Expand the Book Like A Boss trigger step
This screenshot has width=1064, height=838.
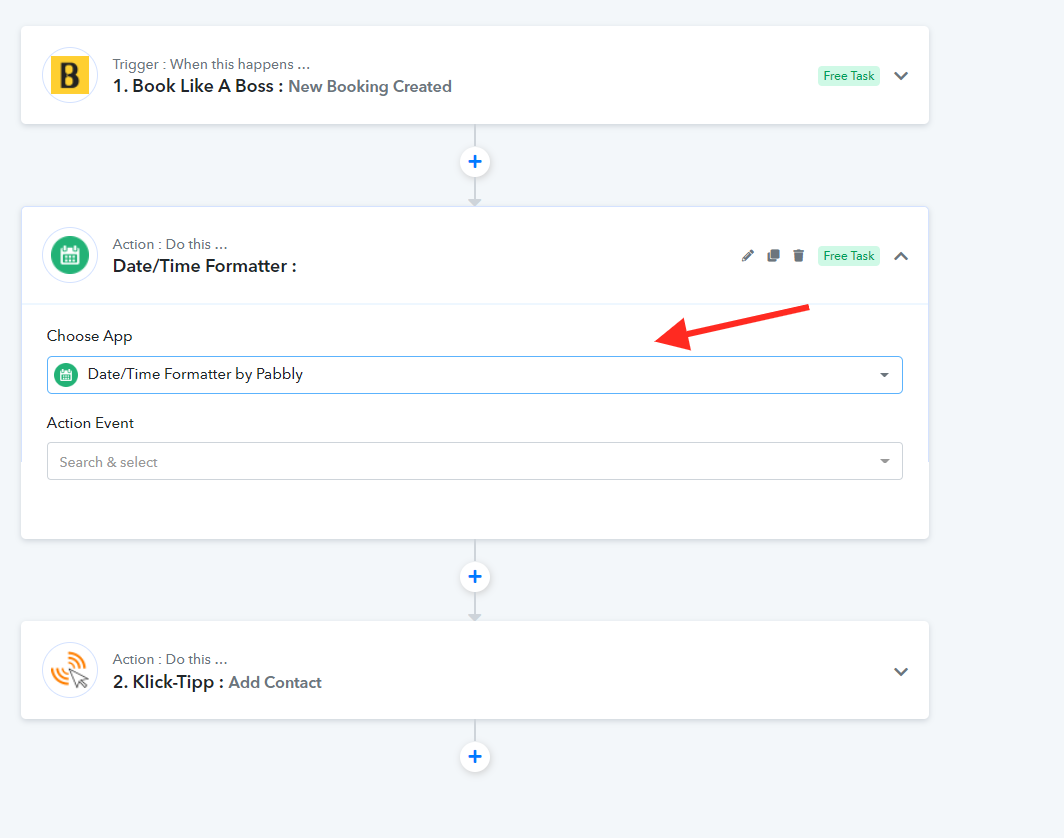pyautogui.click(x=901, y=76)
